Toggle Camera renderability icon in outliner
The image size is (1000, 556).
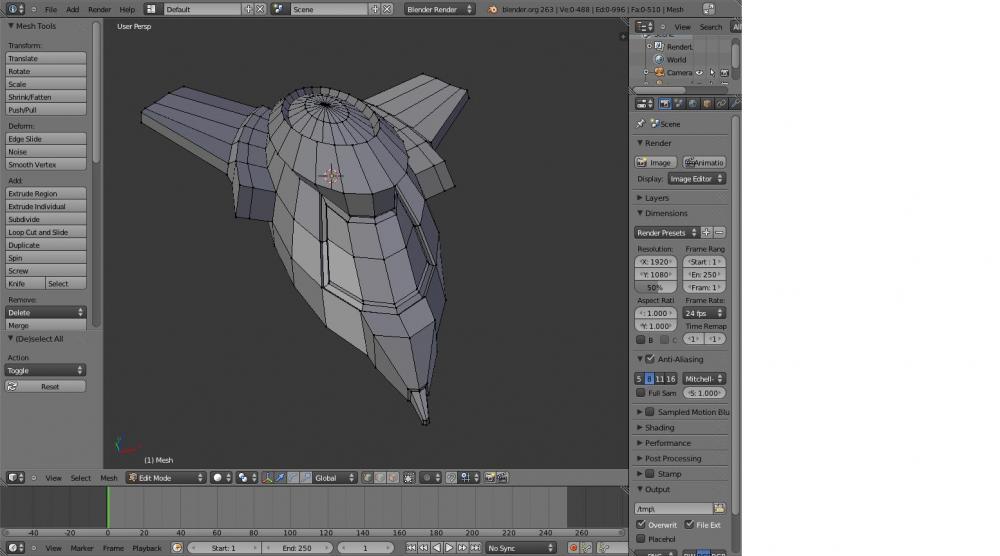pos(724,73)
